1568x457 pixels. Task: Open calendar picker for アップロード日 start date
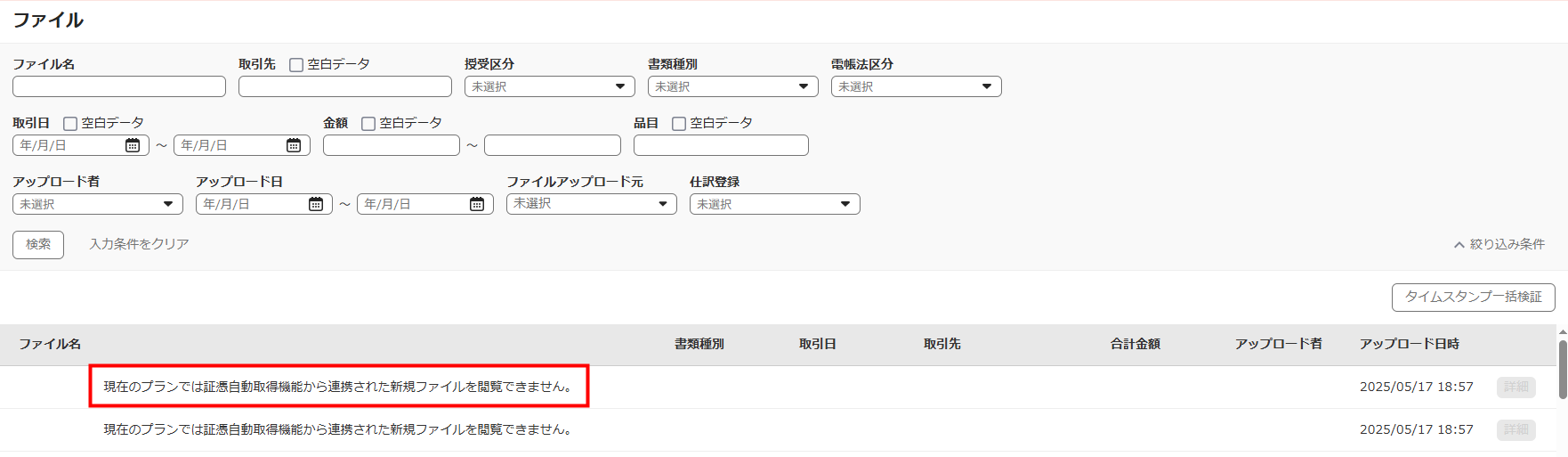click(316, 204)
